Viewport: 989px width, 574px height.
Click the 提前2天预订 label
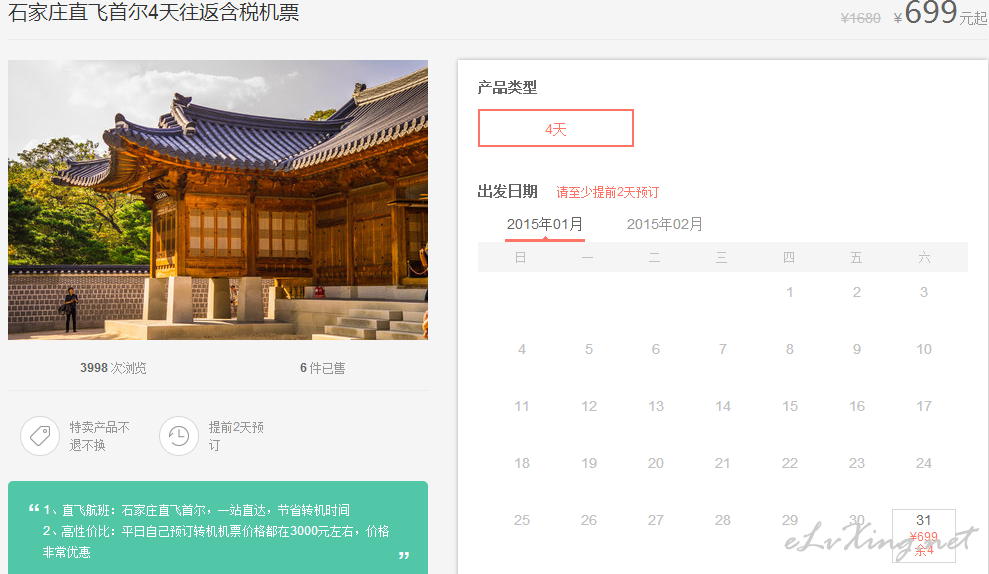click(236, 436)
